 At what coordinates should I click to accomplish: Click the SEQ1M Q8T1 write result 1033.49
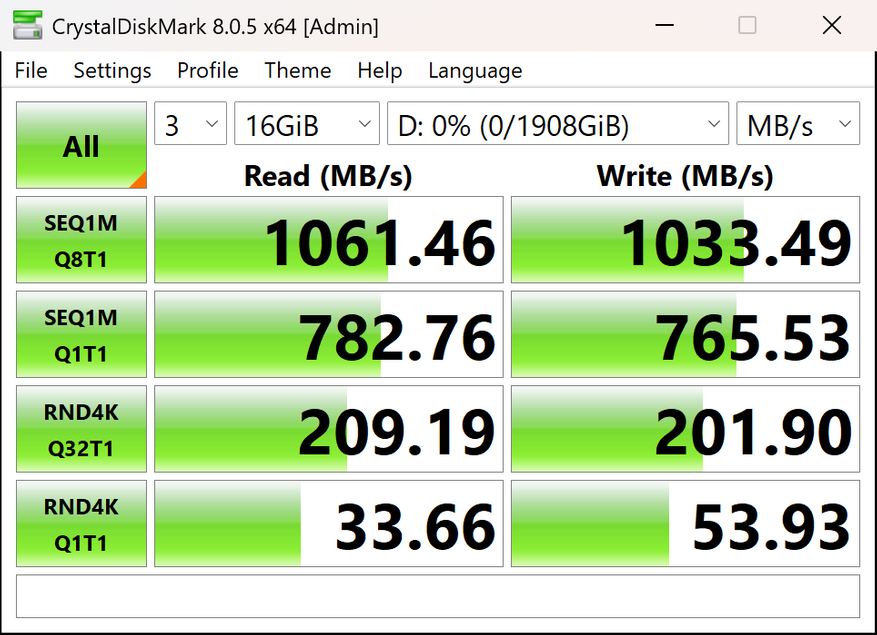click(x=685, y=239)
